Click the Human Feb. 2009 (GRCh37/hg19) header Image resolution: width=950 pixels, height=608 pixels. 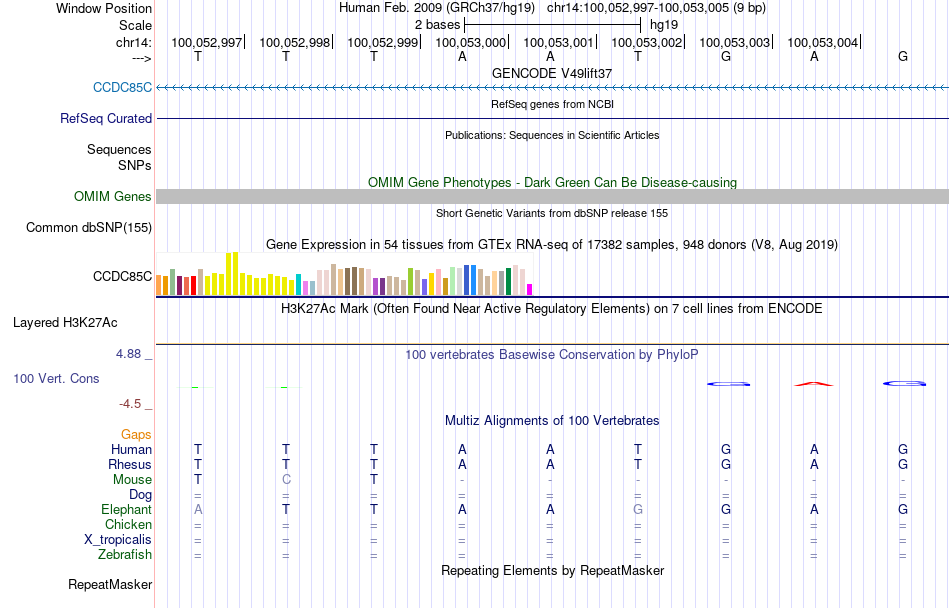[x=437, y=8]
